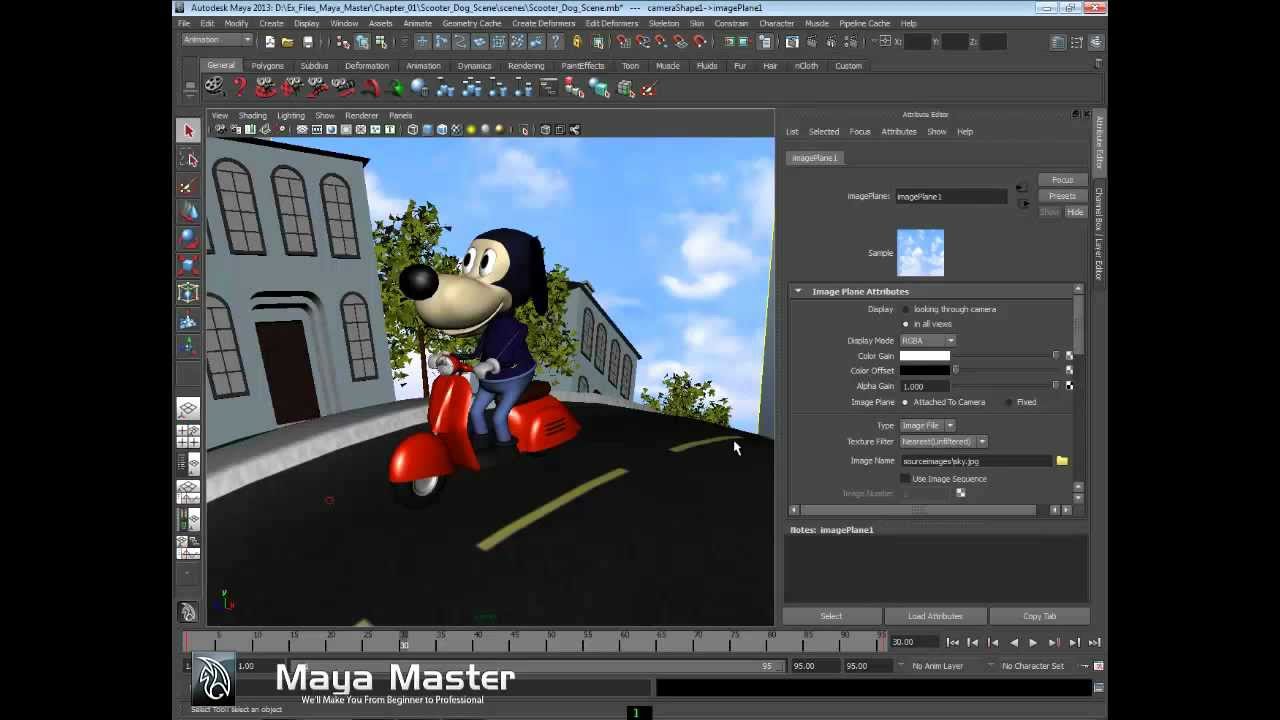Click the Alpha Gain slider handle
The width and height of the screenshot is (1280, 720).
click(x=1056, y=386)
